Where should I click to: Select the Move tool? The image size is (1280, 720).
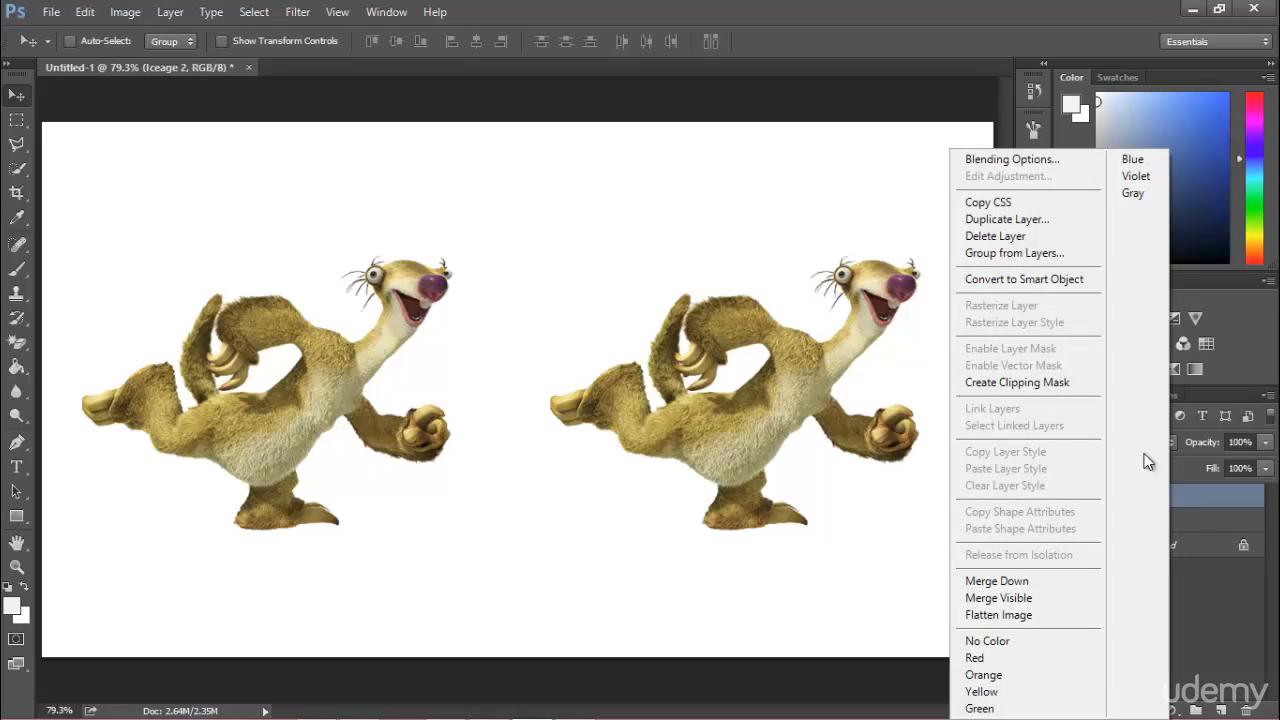[17, 95]
